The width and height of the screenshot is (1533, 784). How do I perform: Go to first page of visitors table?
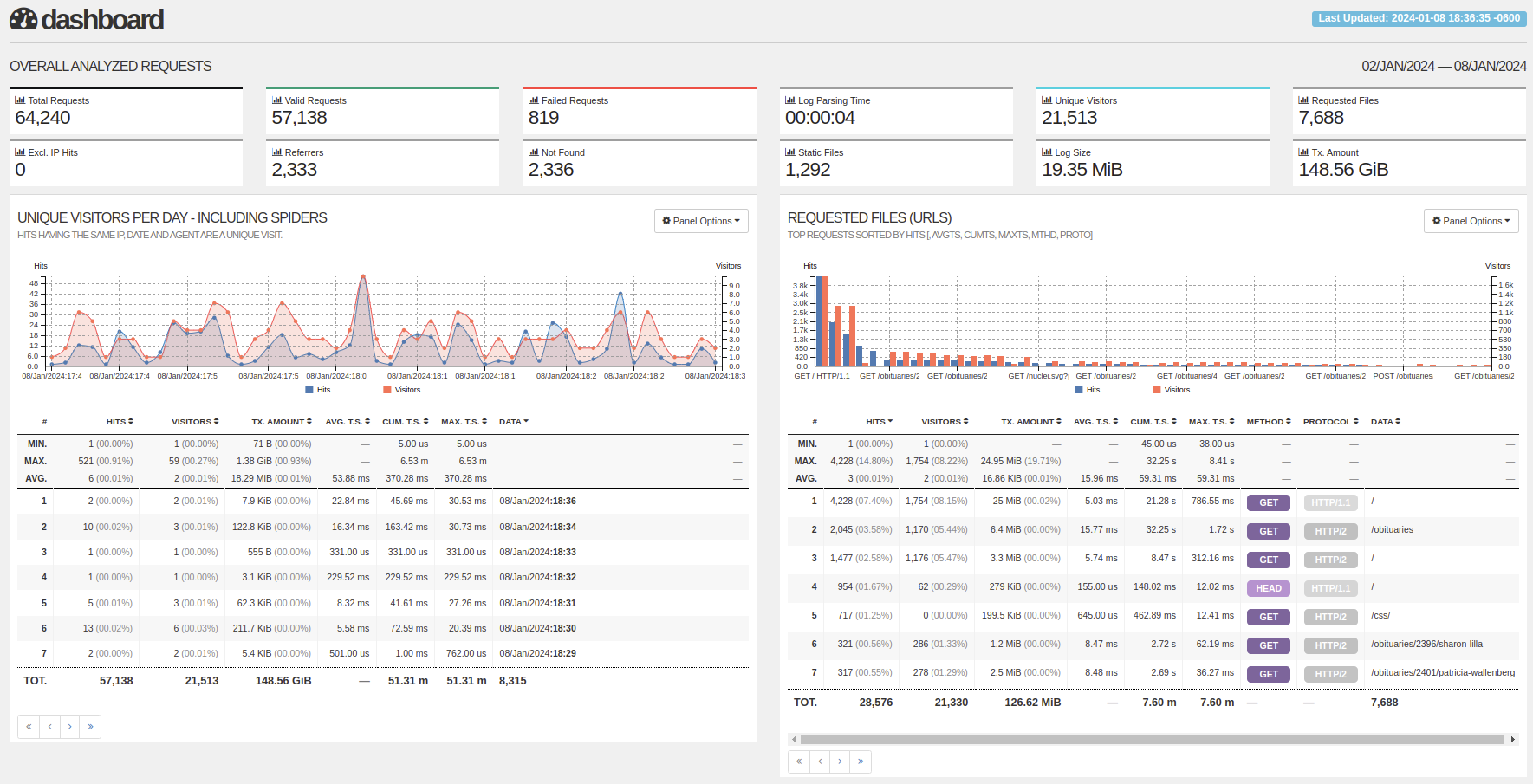pyautogui.click(x=29, y=727)
